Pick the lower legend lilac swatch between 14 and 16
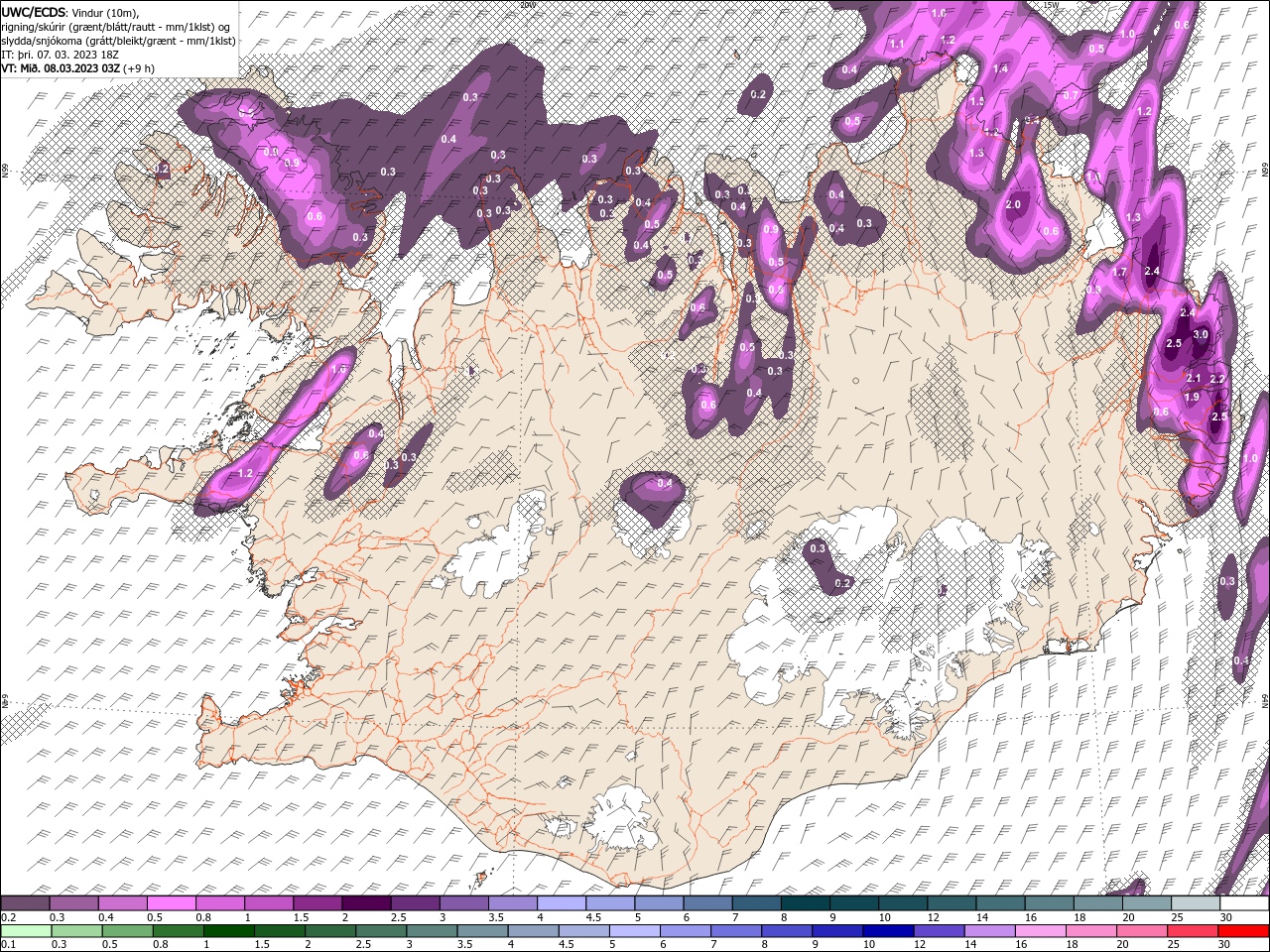 [989, 931]
